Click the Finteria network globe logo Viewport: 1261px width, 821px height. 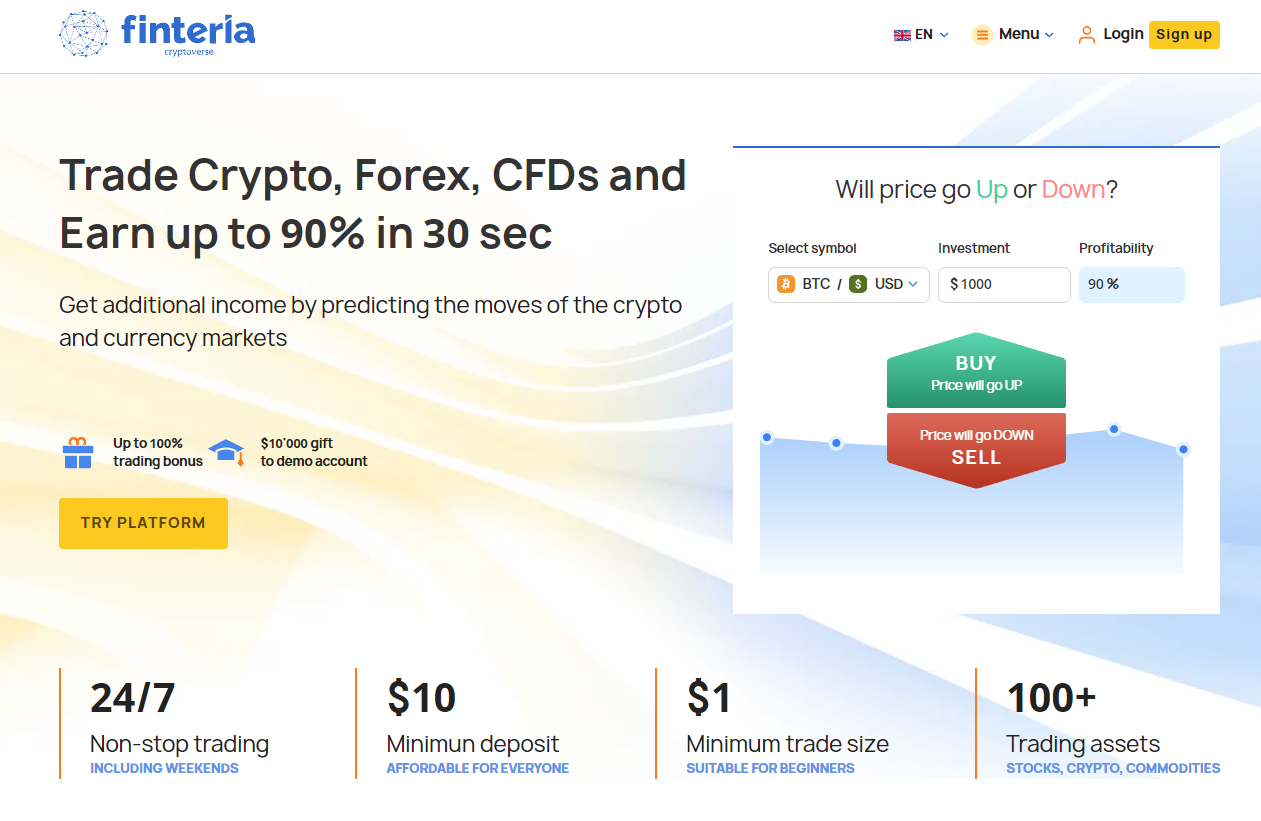(x=84, y=34)
